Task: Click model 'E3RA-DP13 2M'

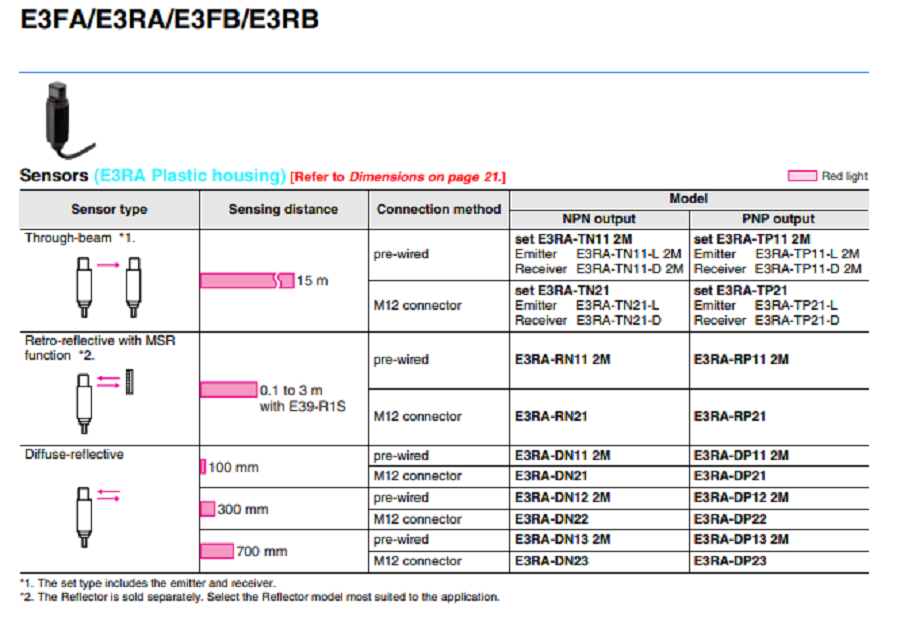Action: click(741, 539)
